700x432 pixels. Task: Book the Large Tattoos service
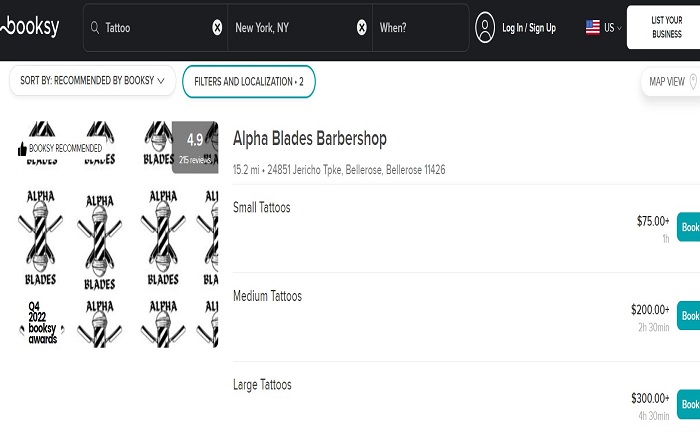688,404
